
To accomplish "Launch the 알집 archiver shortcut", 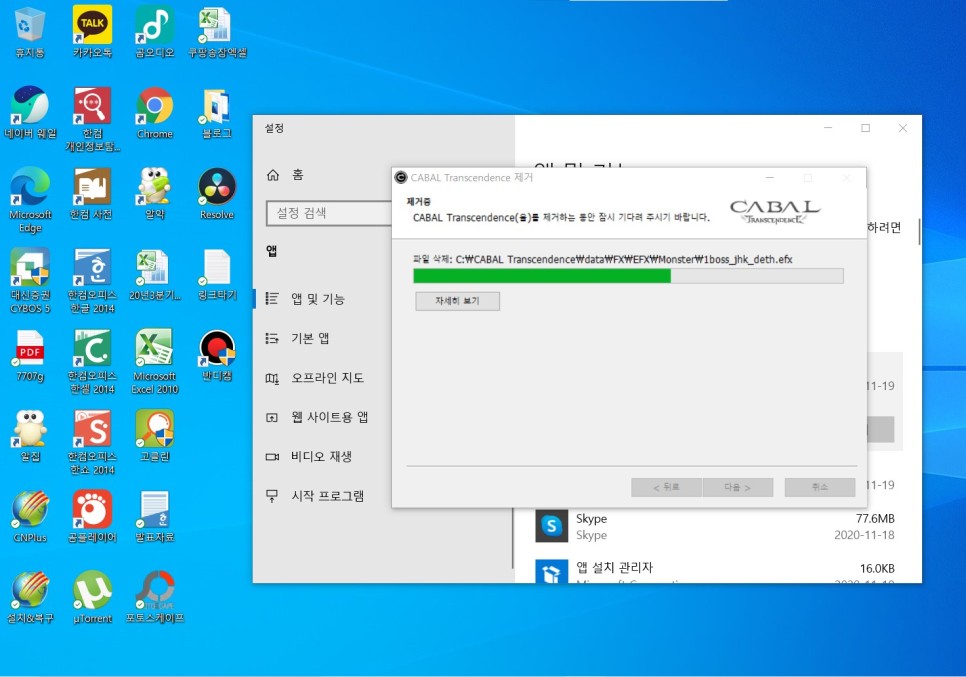I will click(30, 436).
